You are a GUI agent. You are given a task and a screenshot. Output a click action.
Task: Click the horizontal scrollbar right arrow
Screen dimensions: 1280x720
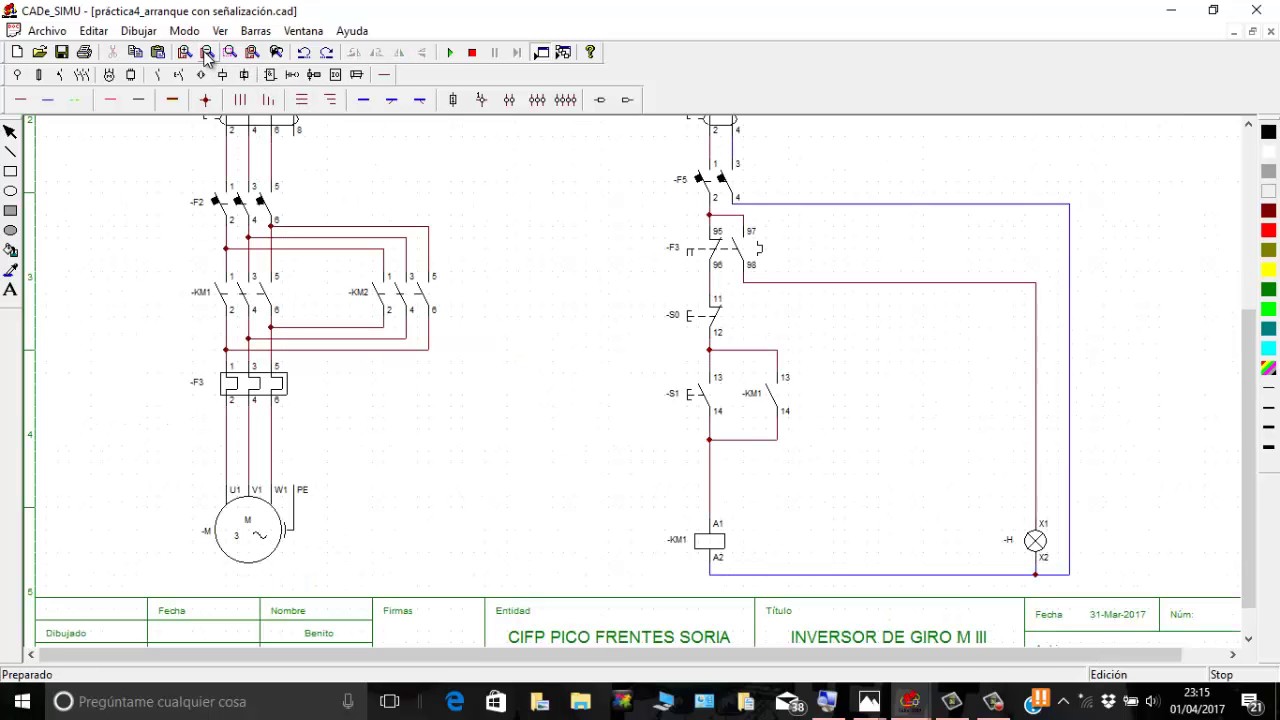1232,655
